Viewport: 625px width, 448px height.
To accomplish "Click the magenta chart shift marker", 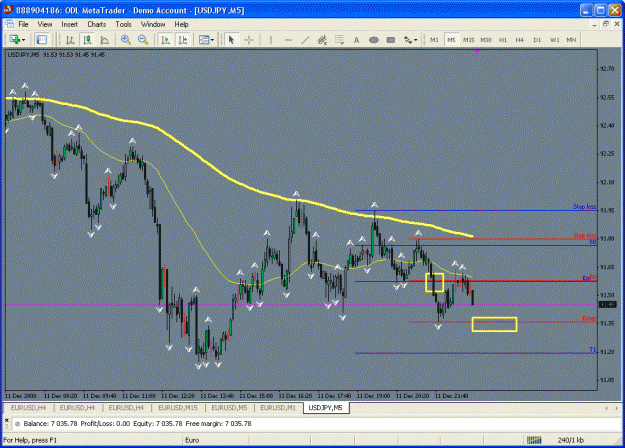I will 478,51.
